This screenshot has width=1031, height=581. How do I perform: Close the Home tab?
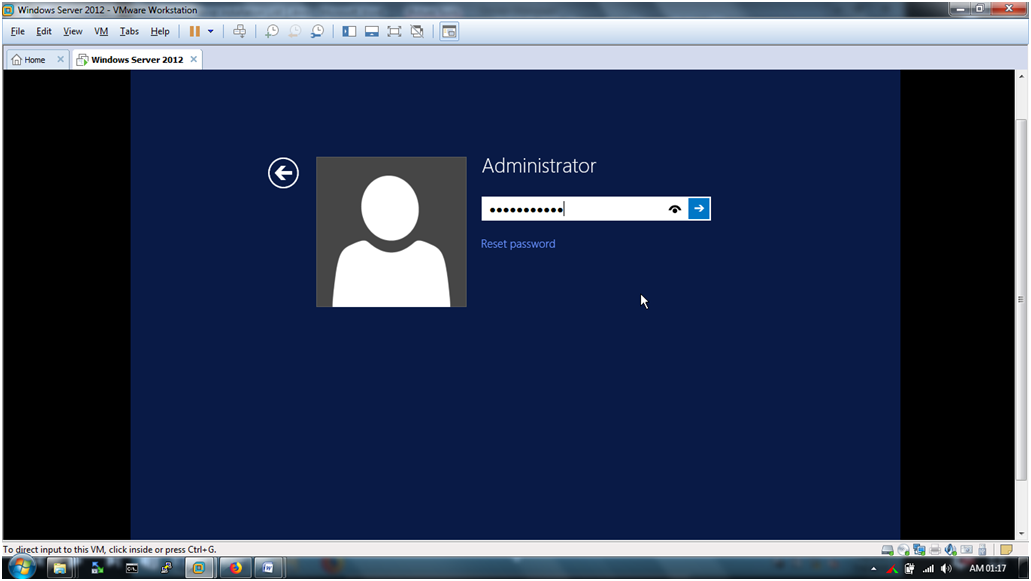60,59
